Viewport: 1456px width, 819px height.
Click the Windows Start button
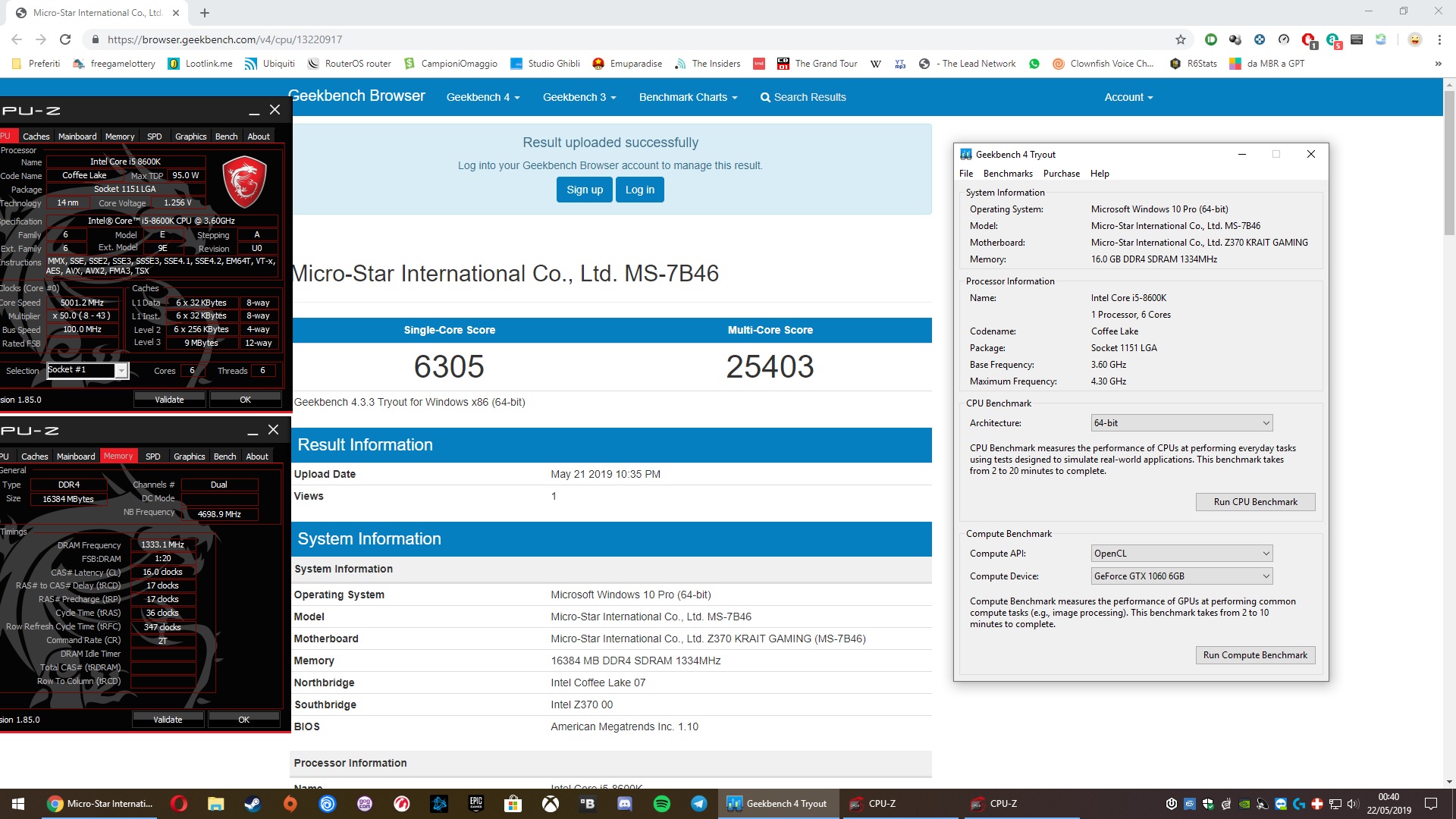[18, 804]
